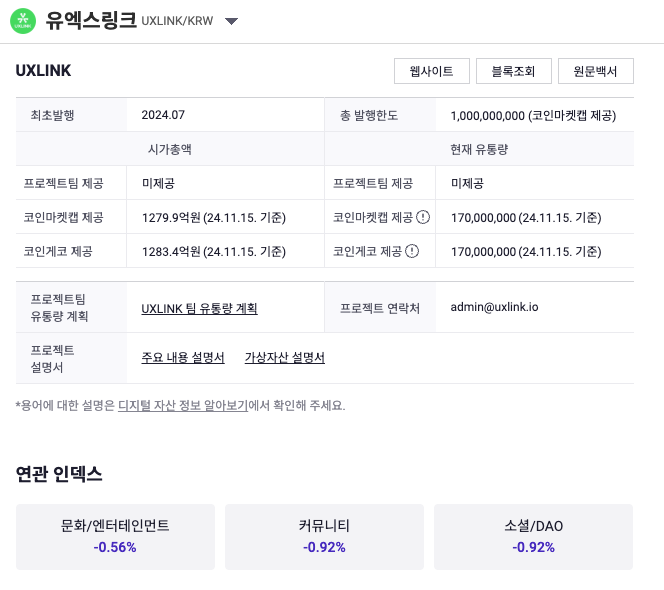Image resolution: width=664 pixels, height=590 pixels.
Task: Click the 프로젝트팀 제공 label under 시가총액
Action: tap(64, 183)
